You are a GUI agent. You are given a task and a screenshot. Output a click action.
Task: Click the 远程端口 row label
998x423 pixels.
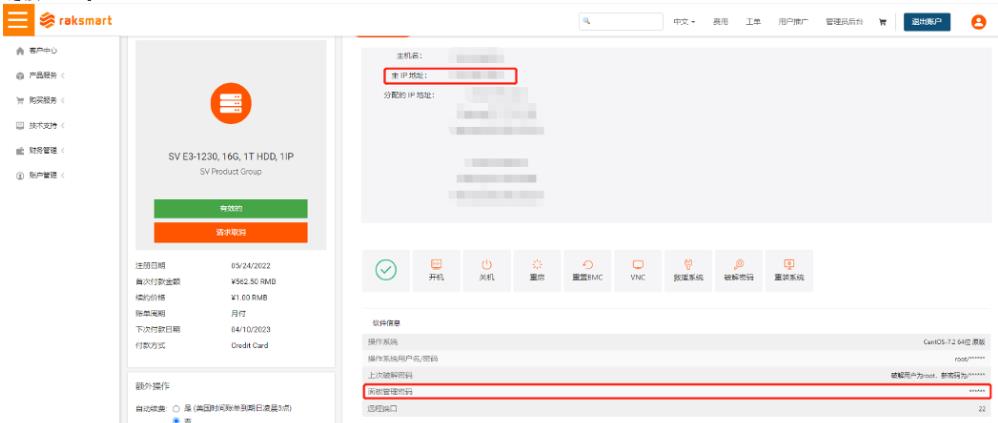click(x=383, y=408)
